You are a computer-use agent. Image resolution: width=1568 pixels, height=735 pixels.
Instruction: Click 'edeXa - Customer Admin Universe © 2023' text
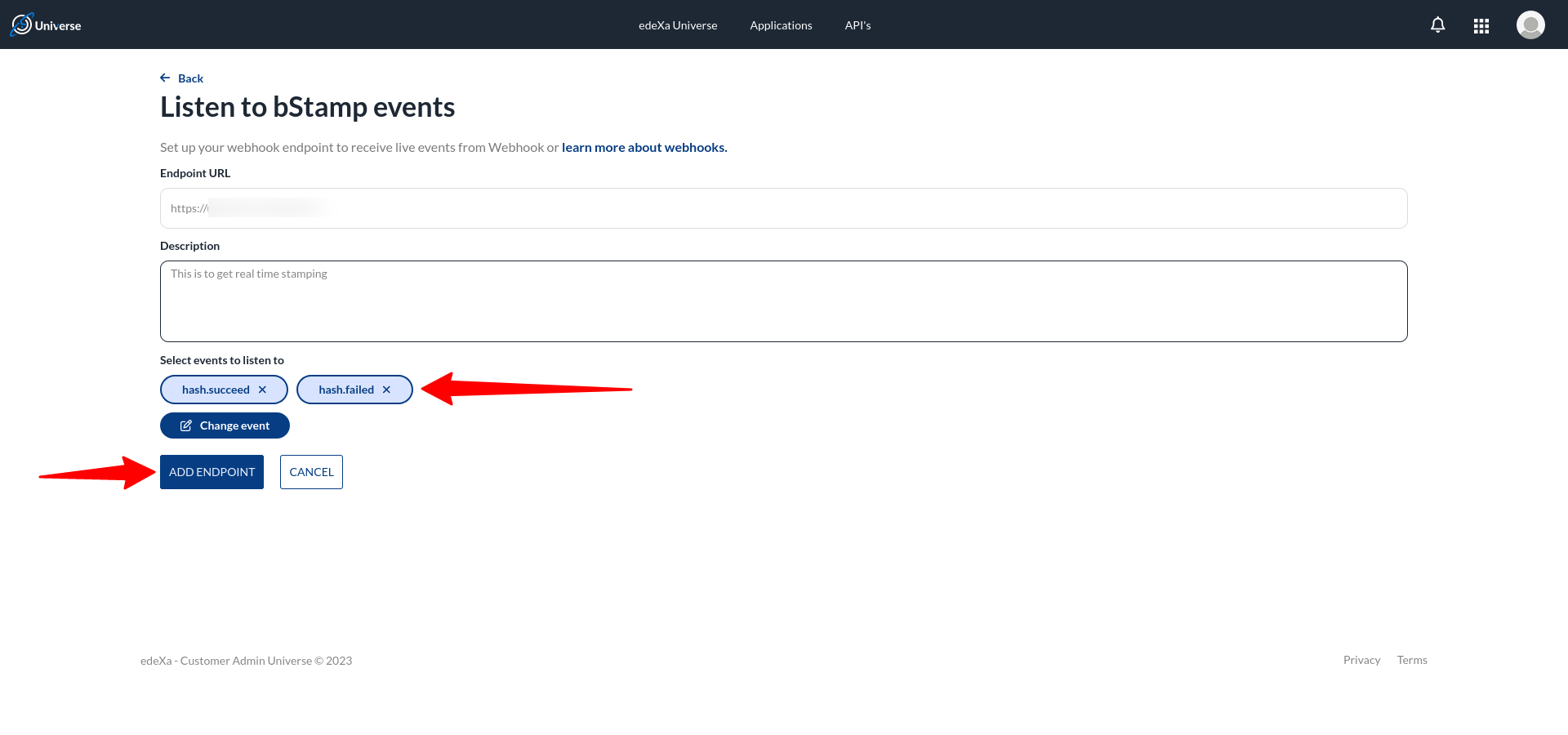[246, 661]
